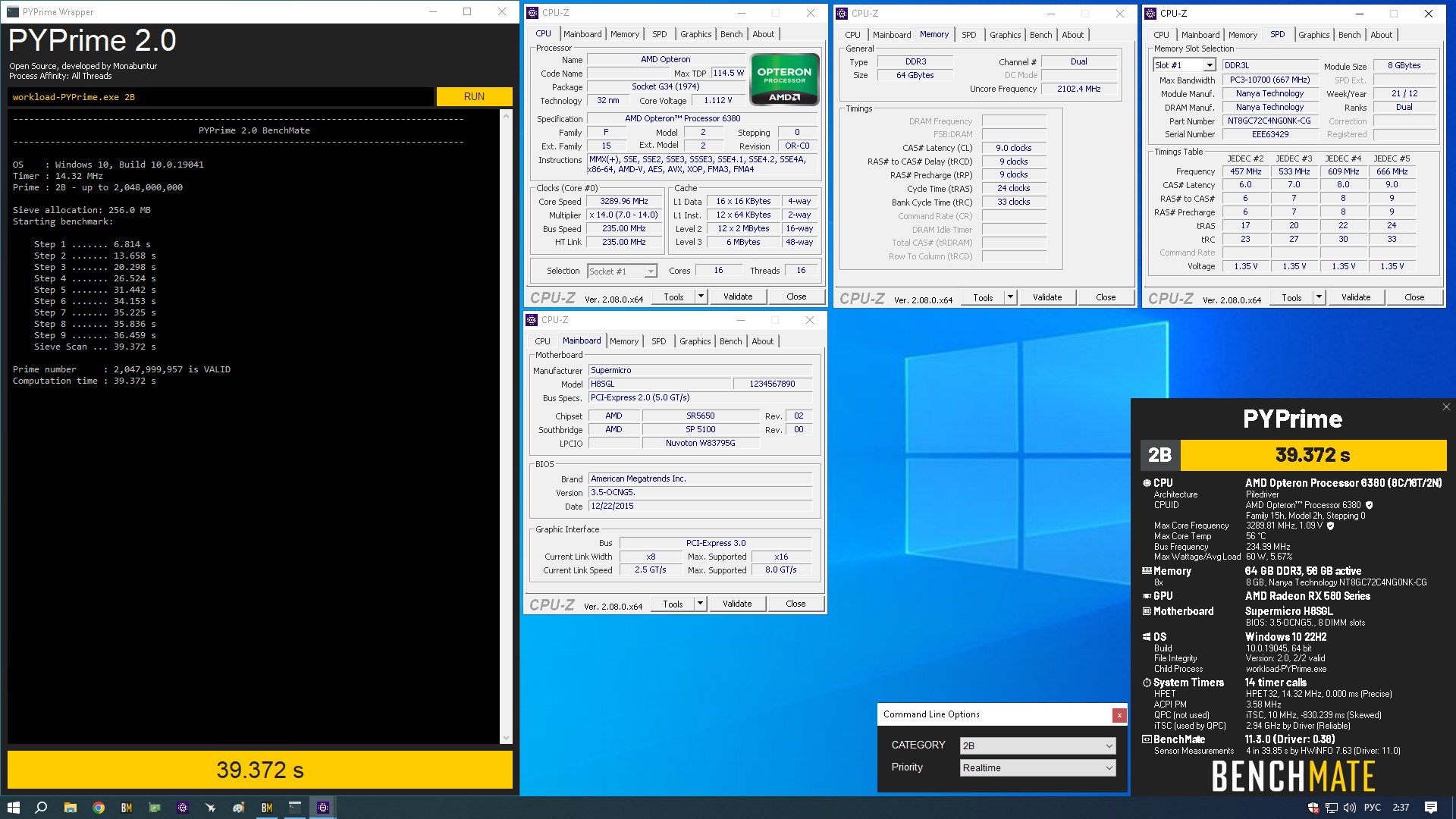Expand the Priority Realtime dropdown
The image size is (1456, 819).
tap(1109, 768)
